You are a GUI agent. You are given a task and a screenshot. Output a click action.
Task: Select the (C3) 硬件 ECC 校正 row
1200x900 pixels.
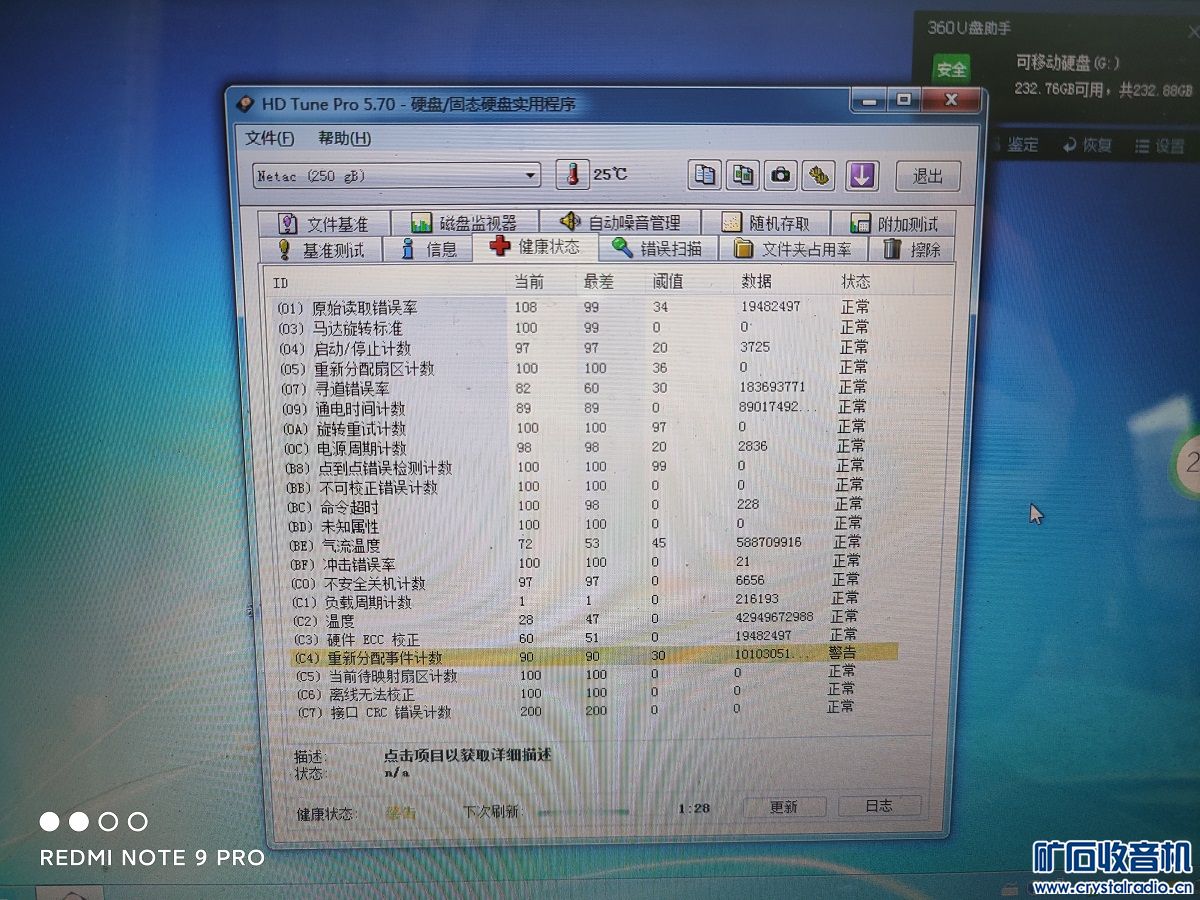[575, 638]
